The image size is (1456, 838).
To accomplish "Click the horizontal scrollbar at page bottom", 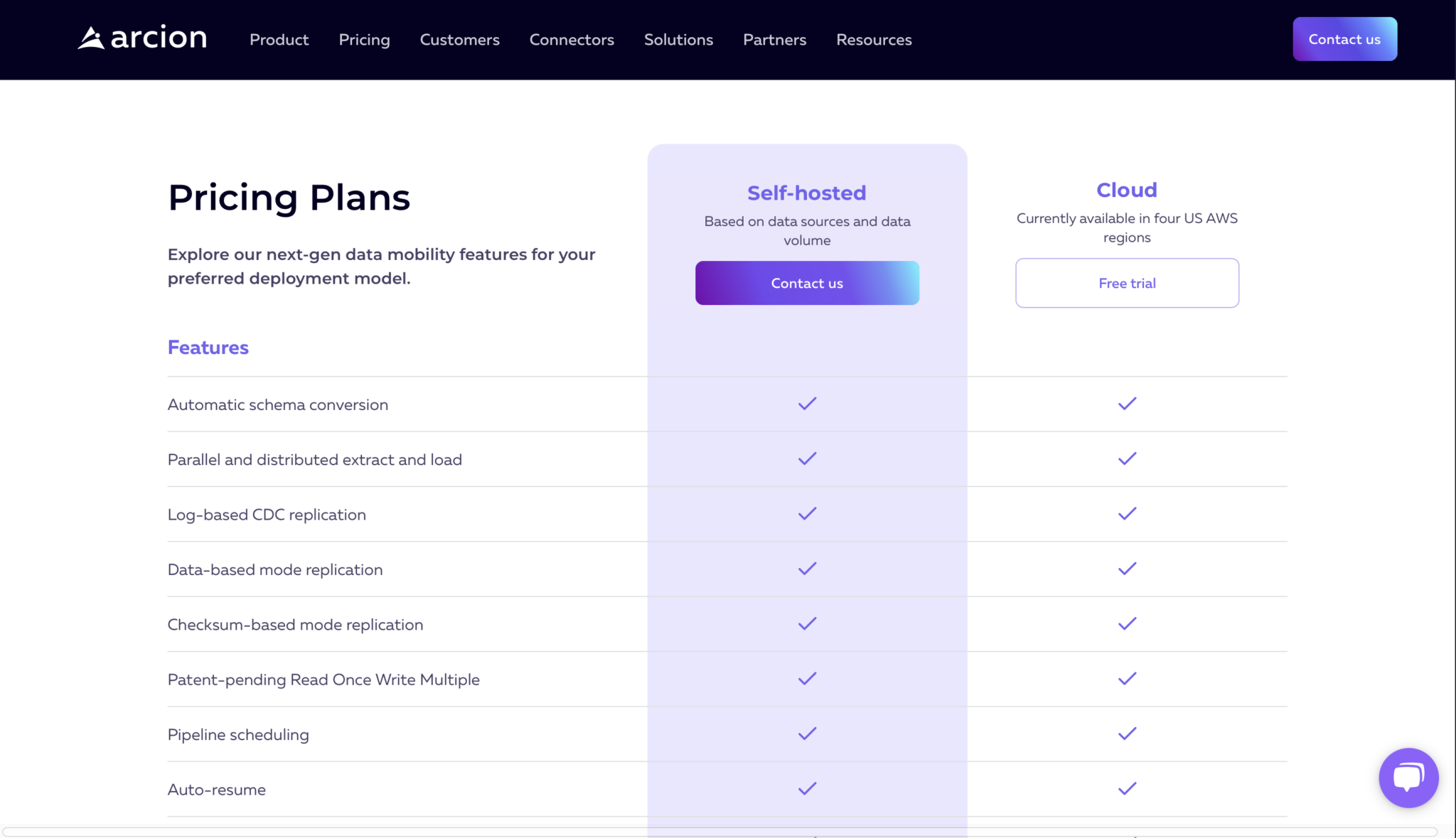I will point(719,832).
